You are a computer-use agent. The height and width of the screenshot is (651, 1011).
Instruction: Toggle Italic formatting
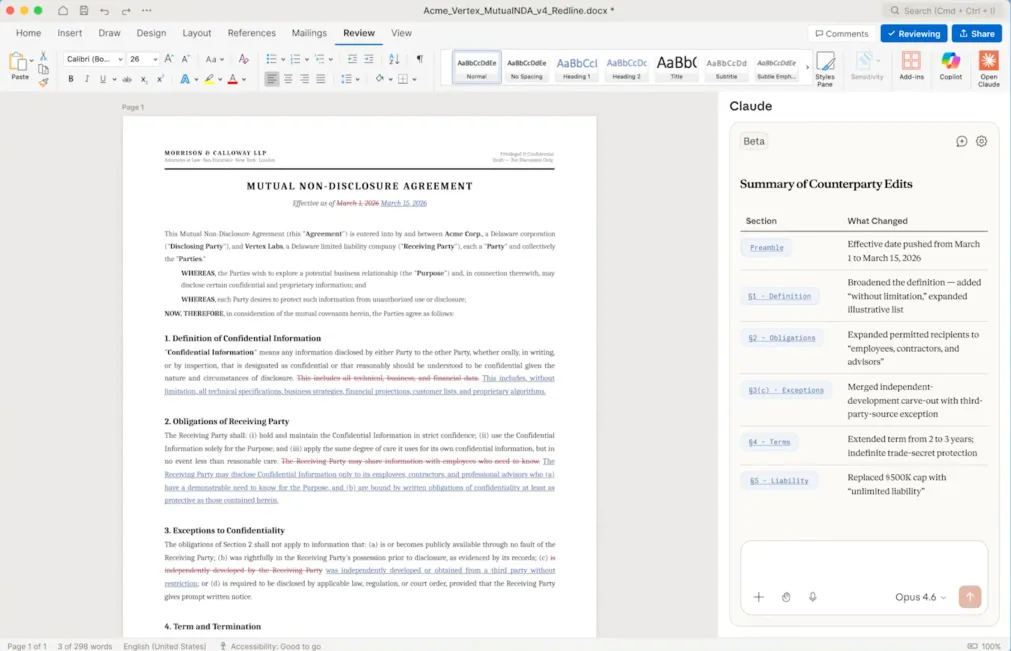86,79
